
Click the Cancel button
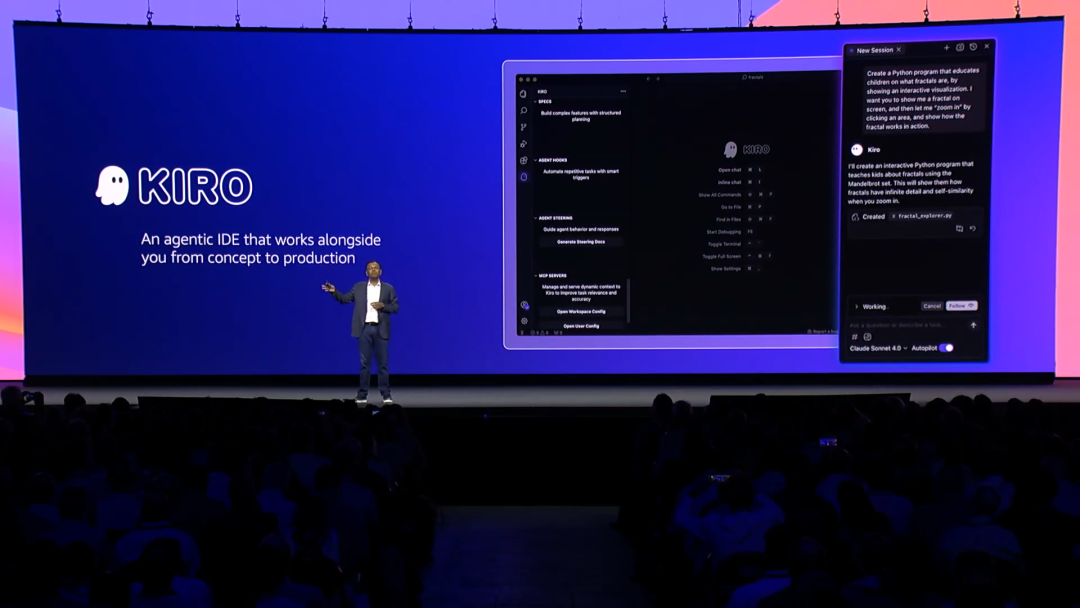(x=931, y=306)
